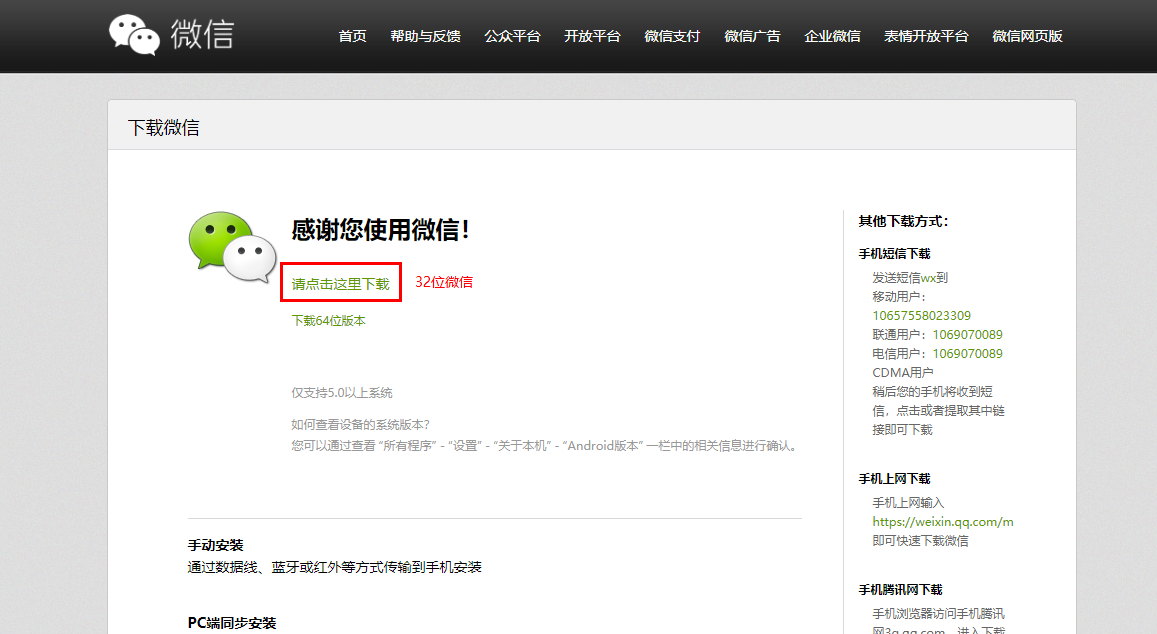Open 开放平台 in the navigation bar

pos(592,36)
